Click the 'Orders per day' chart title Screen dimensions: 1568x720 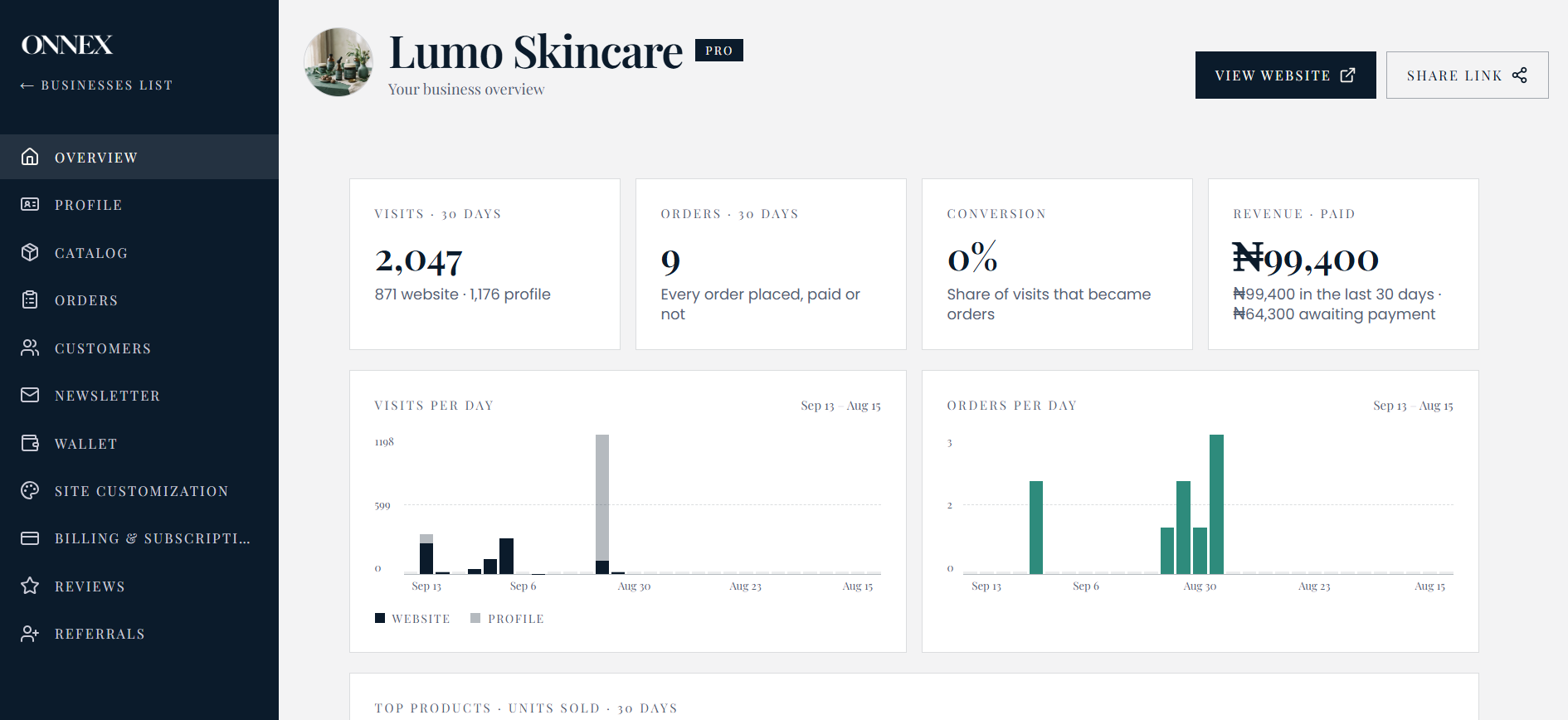click(x=1012, y=406)
